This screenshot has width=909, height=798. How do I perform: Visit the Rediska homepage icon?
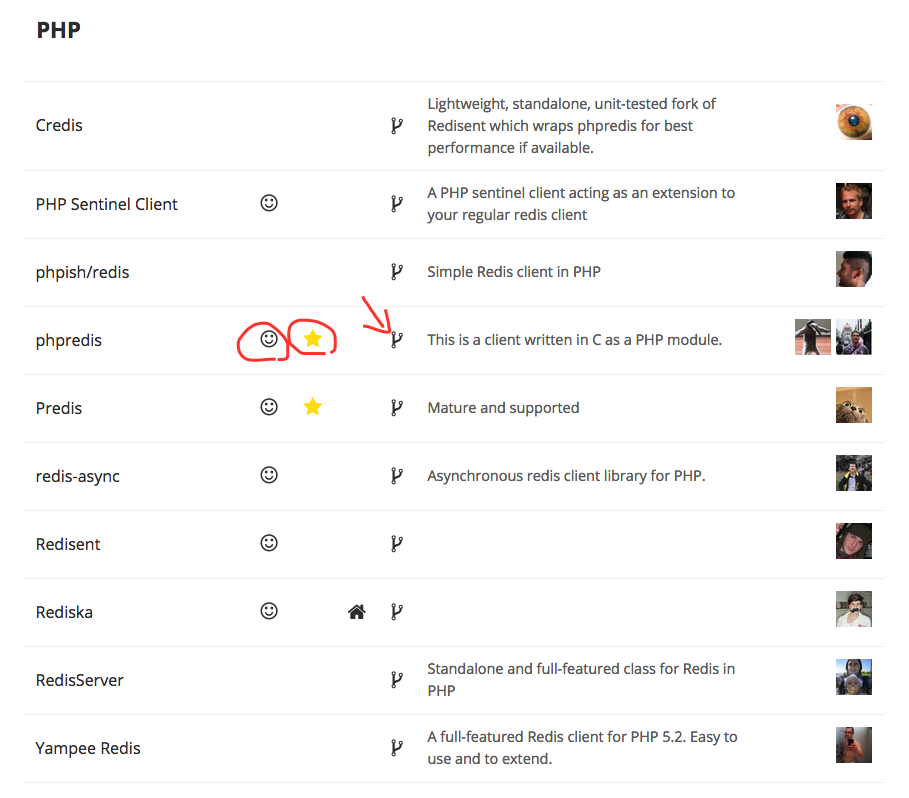[357, 611]
